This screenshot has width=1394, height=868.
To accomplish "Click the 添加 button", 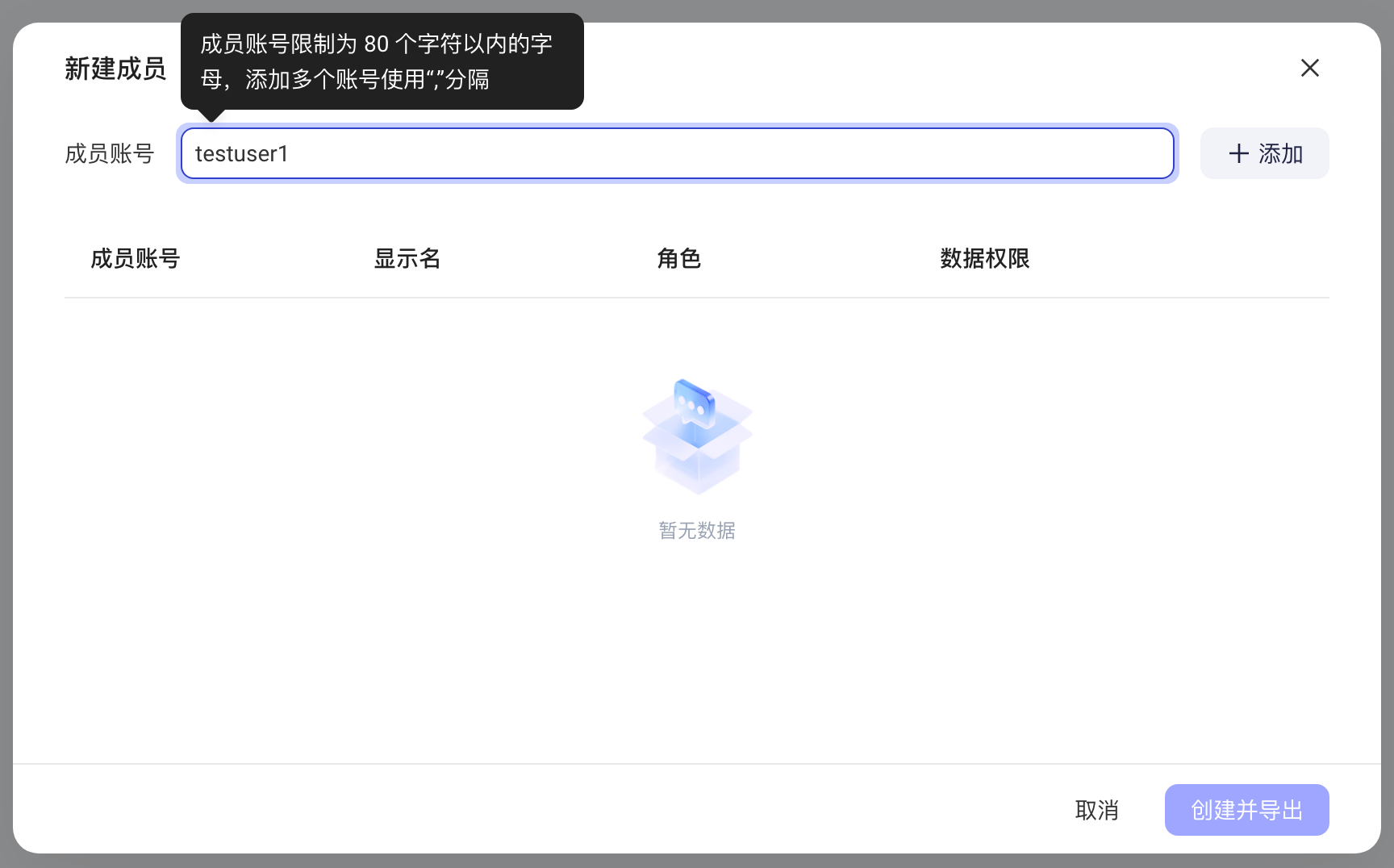I will point(1265,153).
